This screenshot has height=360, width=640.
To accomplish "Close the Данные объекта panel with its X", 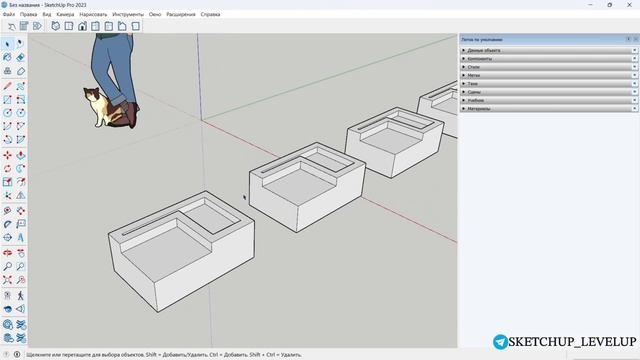I will pos(635,50).
